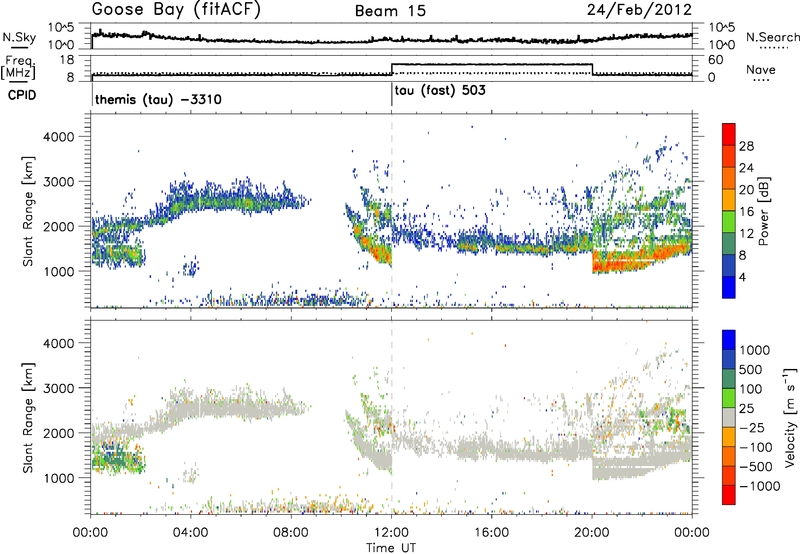
Task: Click the '04:00' time tick label
Action: [x=191, y=533]
